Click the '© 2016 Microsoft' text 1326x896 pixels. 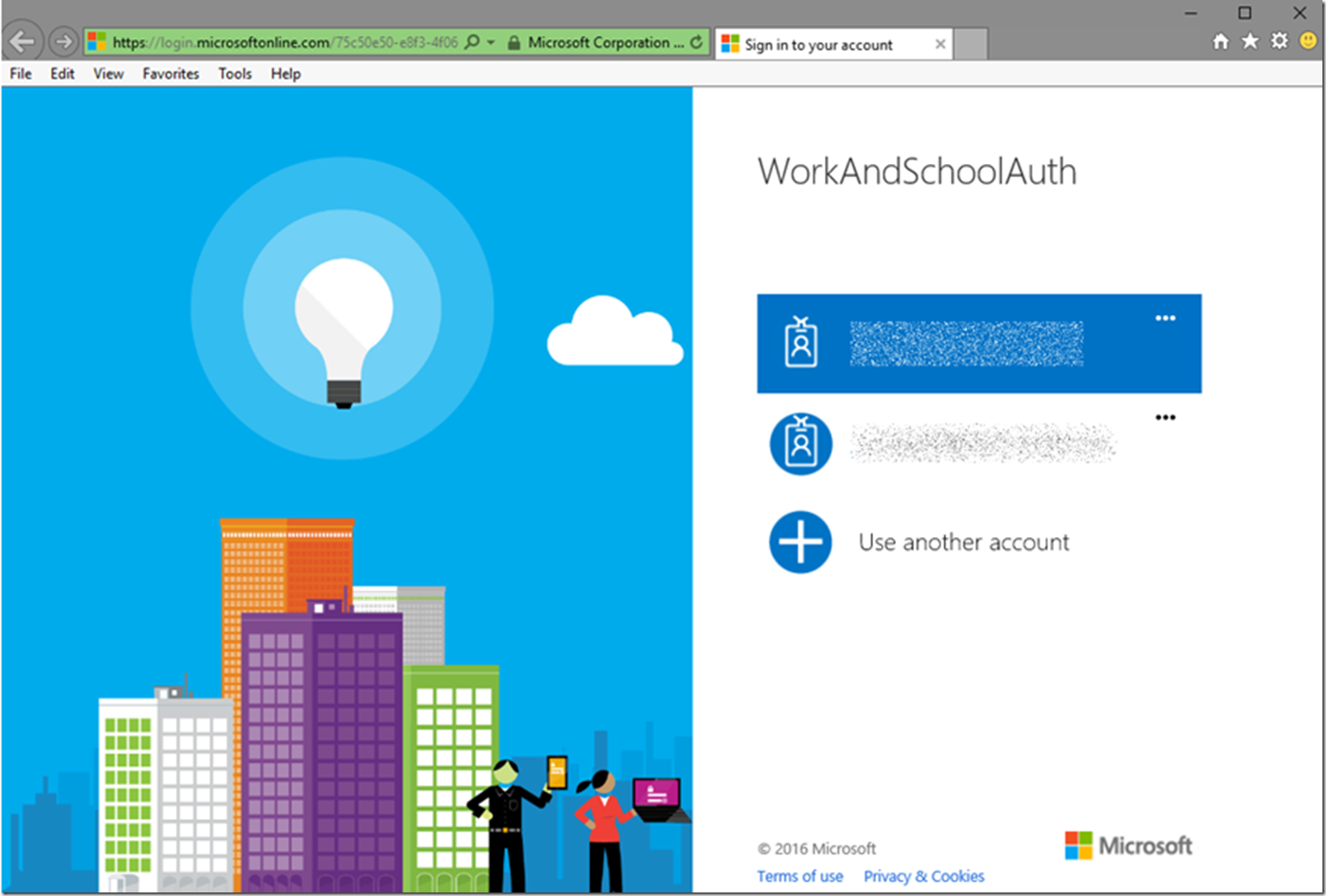tap(816, 848)
